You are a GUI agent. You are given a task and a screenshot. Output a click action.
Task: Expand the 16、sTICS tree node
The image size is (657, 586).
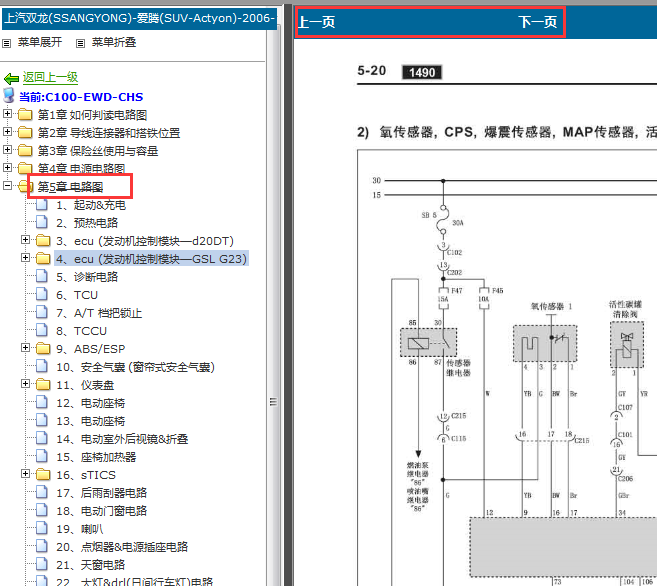(x=25, y=475)
